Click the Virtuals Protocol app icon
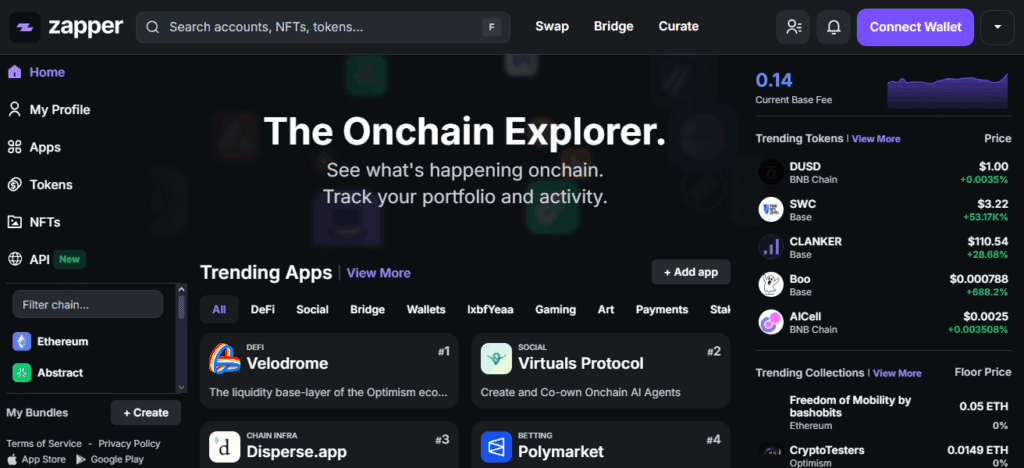The height and width of the screenshot is (468, 1024). [x=496, y=358]
